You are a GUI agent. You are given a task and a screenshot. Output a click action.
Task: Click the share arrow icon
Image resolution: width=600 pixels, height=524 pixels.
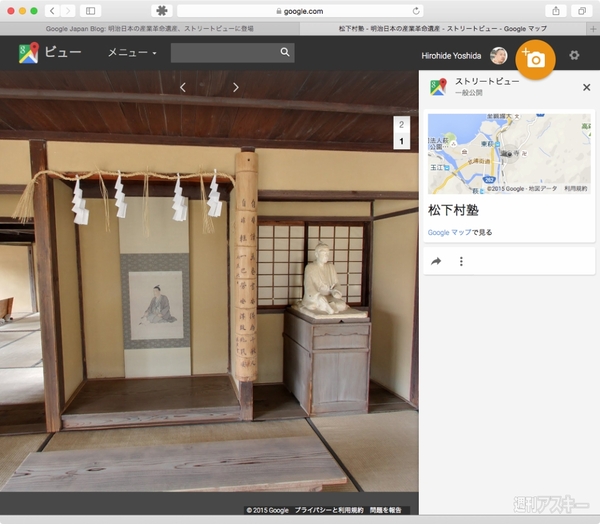point(436,261)
